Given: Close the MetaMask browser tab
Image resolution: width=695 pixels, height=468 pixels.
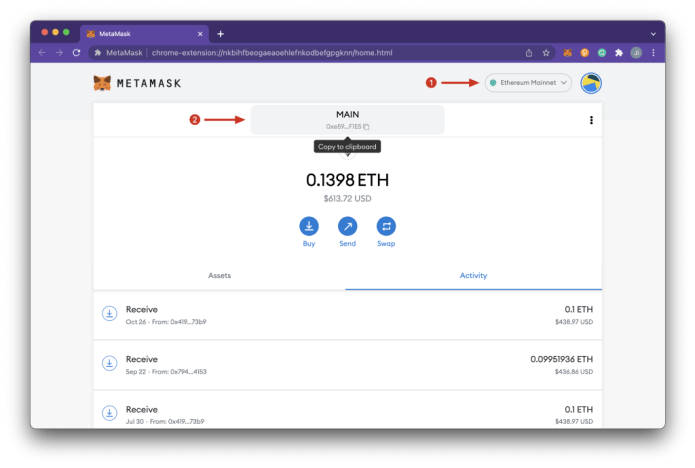Looking at the screenshot, I should 200,34.
